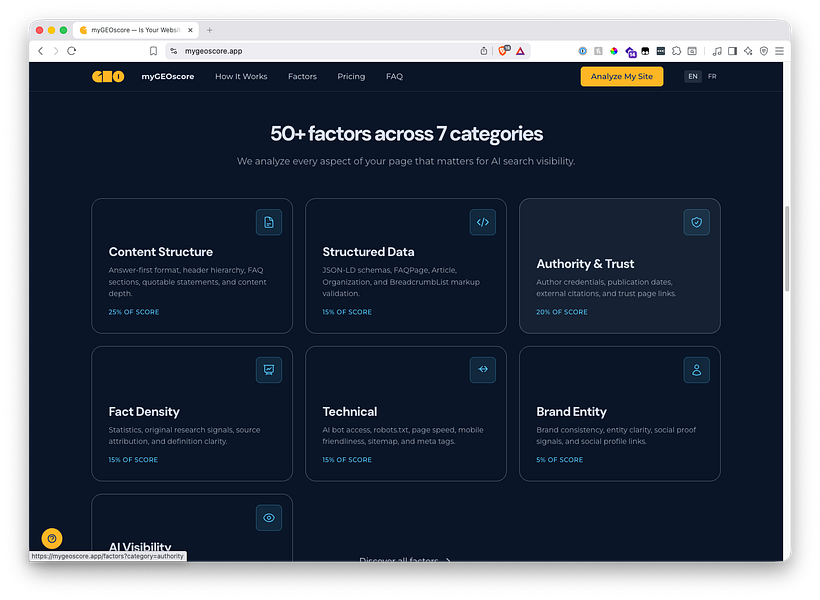The height and width of the screenshot is (600, 820).
Task: Click the Technical card title
Action: [349, 412]
